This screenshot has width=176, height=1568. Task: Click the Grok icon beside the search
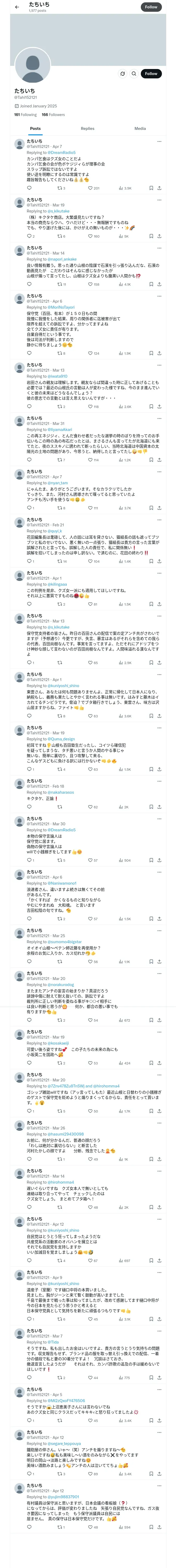[x=122, y=74]
